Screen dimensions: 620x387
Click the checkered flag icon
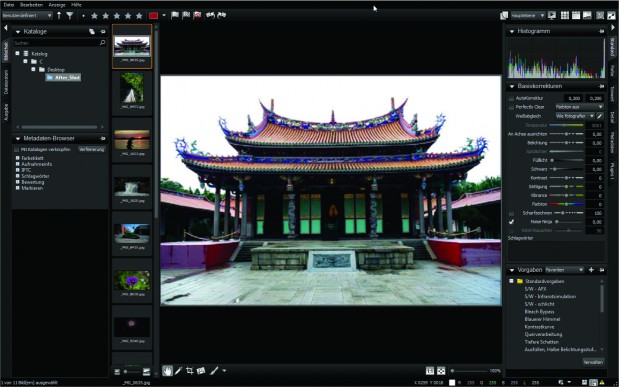(x=186, y=15)
